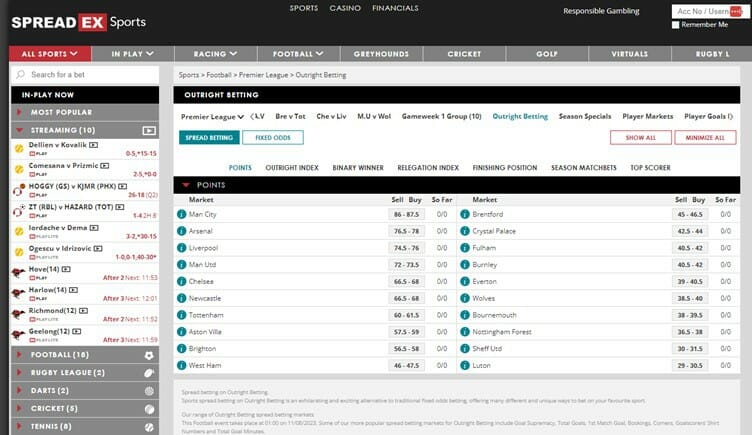752x435 pixels.
Task: Click Luton price 29 - 30.5
Action: [x=690, y=365]
